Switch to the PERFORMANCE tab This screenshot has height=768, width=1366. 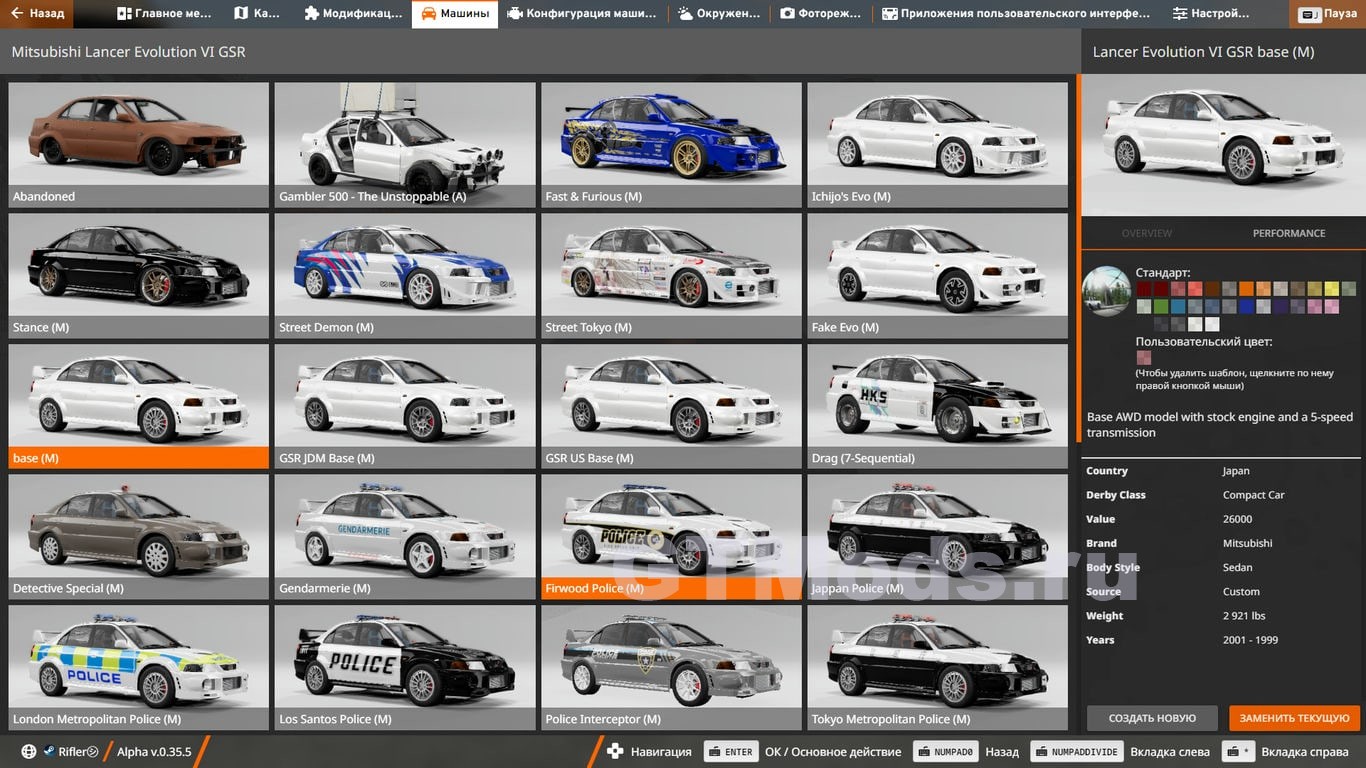[1289, 233]
